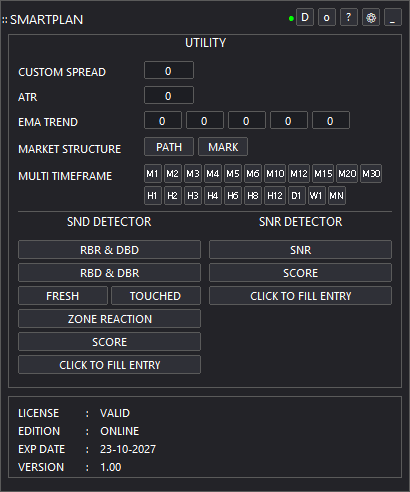Screen dimensions: 410x492
Task: Open help with the question mark button
Action: [349, 17]
